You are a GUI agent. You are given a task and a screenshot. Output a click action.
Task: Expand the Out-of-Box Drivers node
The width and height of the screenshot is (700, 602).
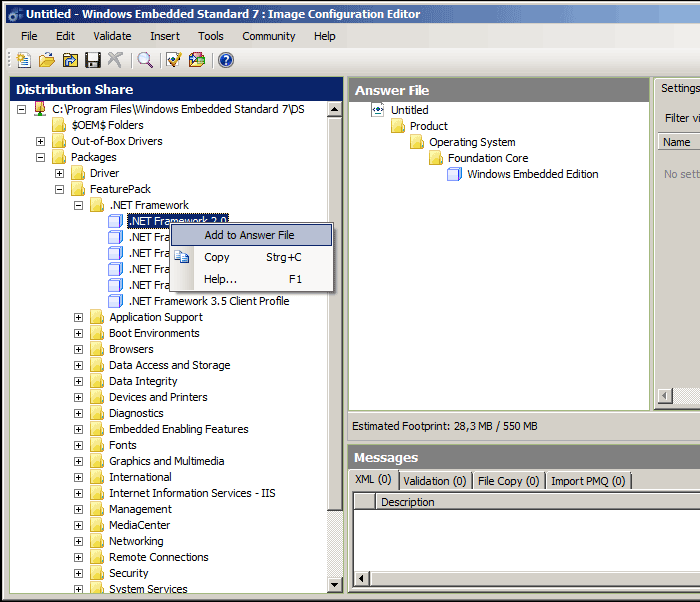click(x=40, y=142)
